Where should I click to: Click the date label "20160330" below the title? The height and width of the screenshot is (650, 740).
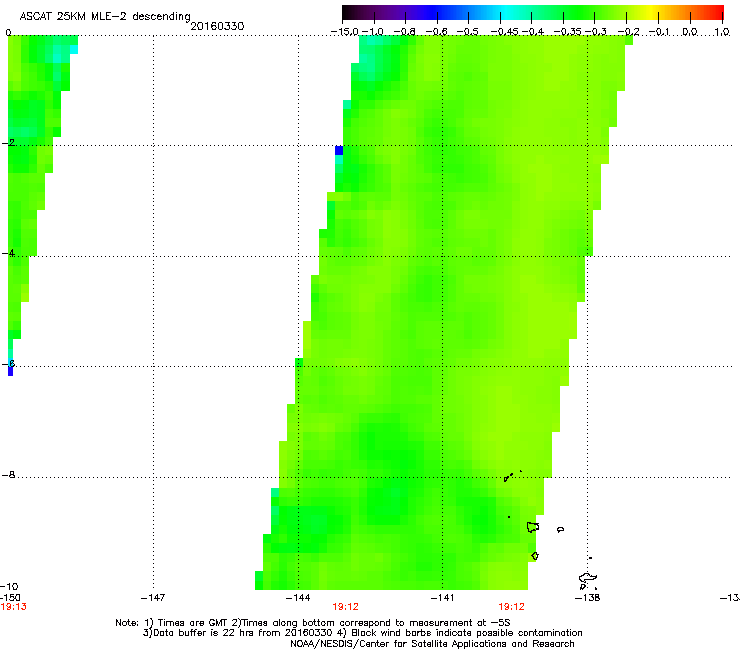click(x=217, y=26)
